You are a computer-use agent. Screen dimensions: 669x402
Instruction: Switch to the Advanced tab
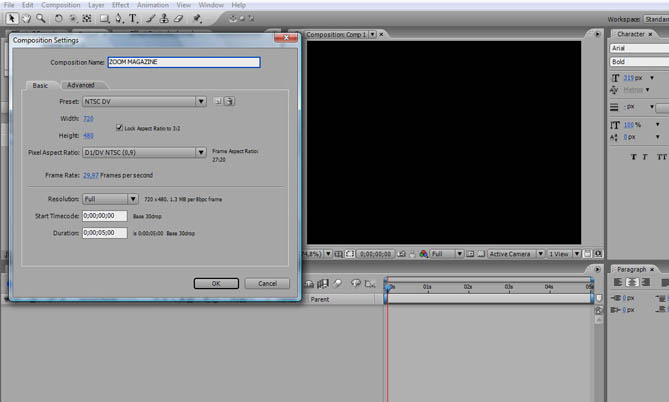click(x=80, y=85)
